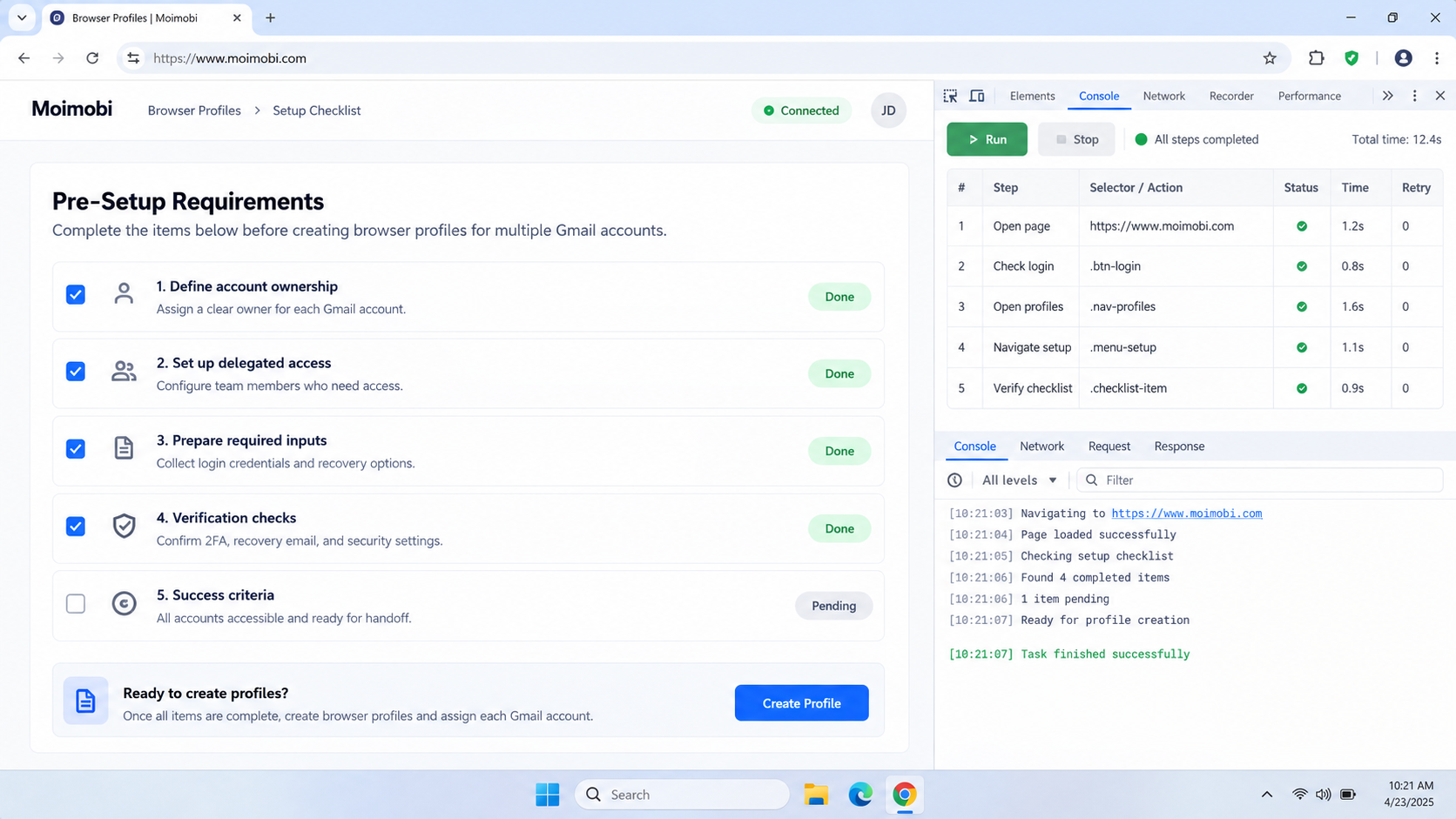1456x819 pixels.
Task: Toggle the device toolbar icon
Action: click(977, 96)
